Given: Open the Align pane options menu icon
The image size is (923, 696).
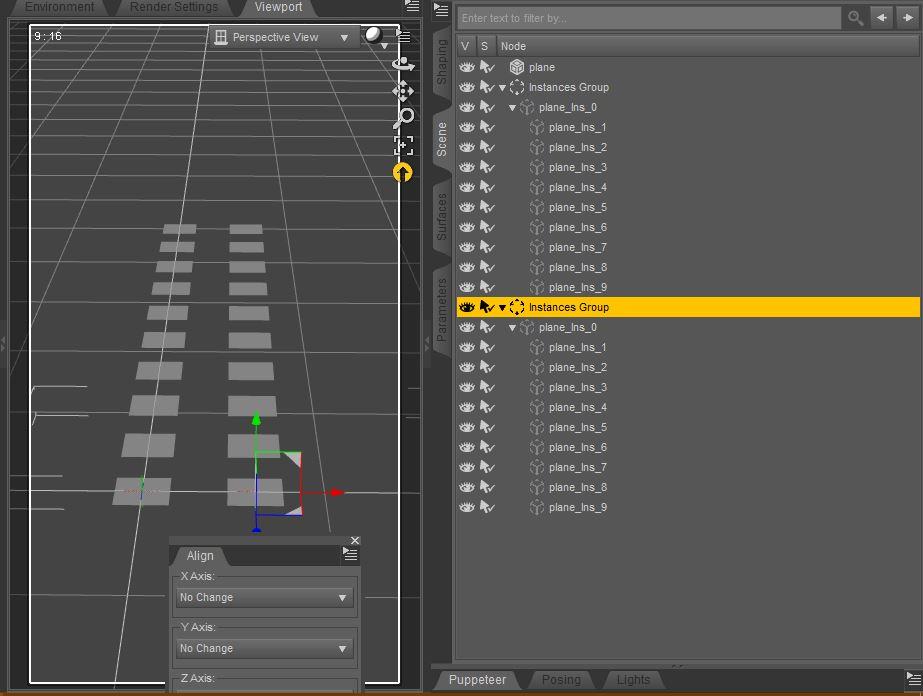Looking at the screenshot, I should tap(350, 554).
